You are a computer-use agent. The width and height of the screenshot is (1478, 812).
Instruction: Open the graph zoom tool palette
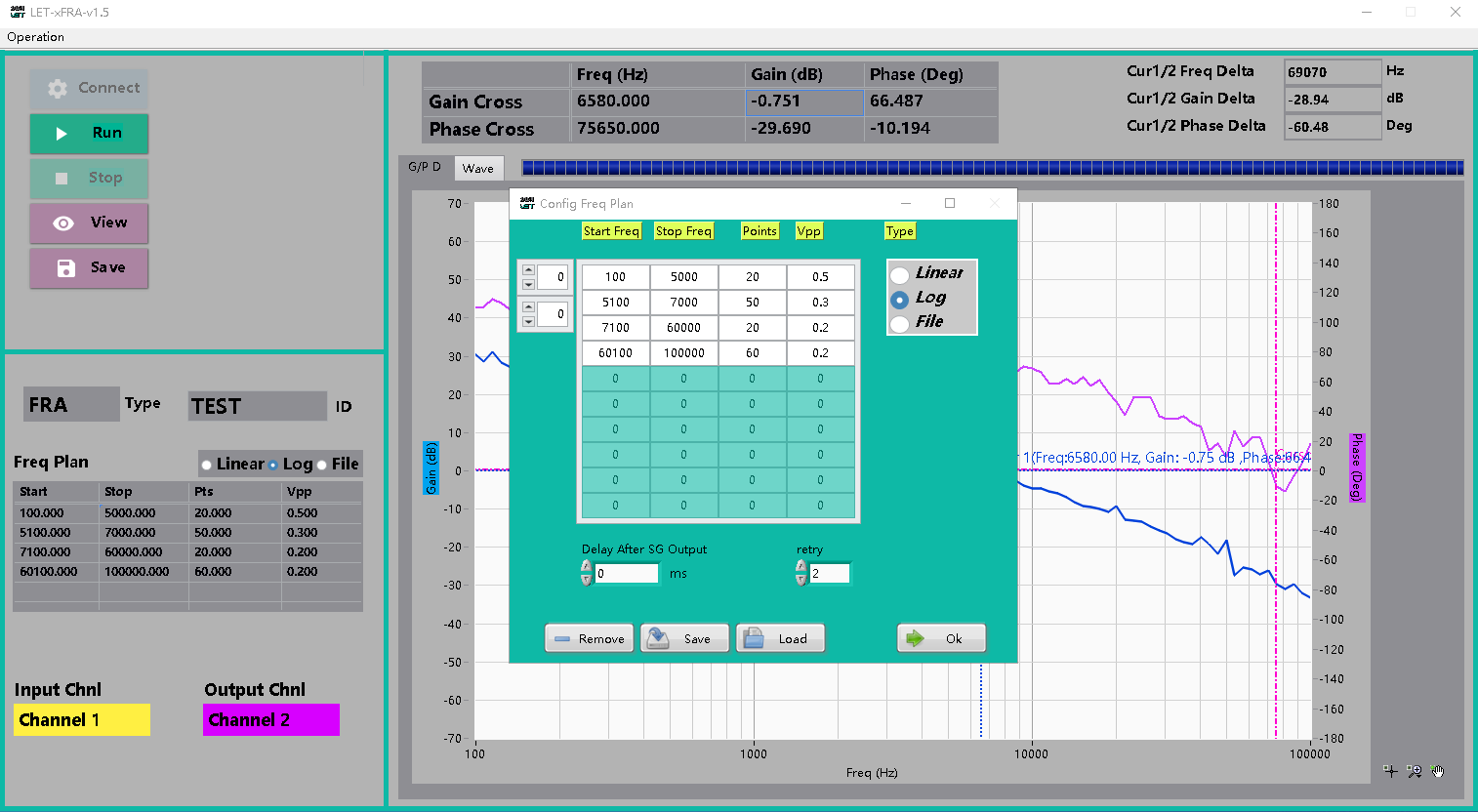[x=1415, y=771]
